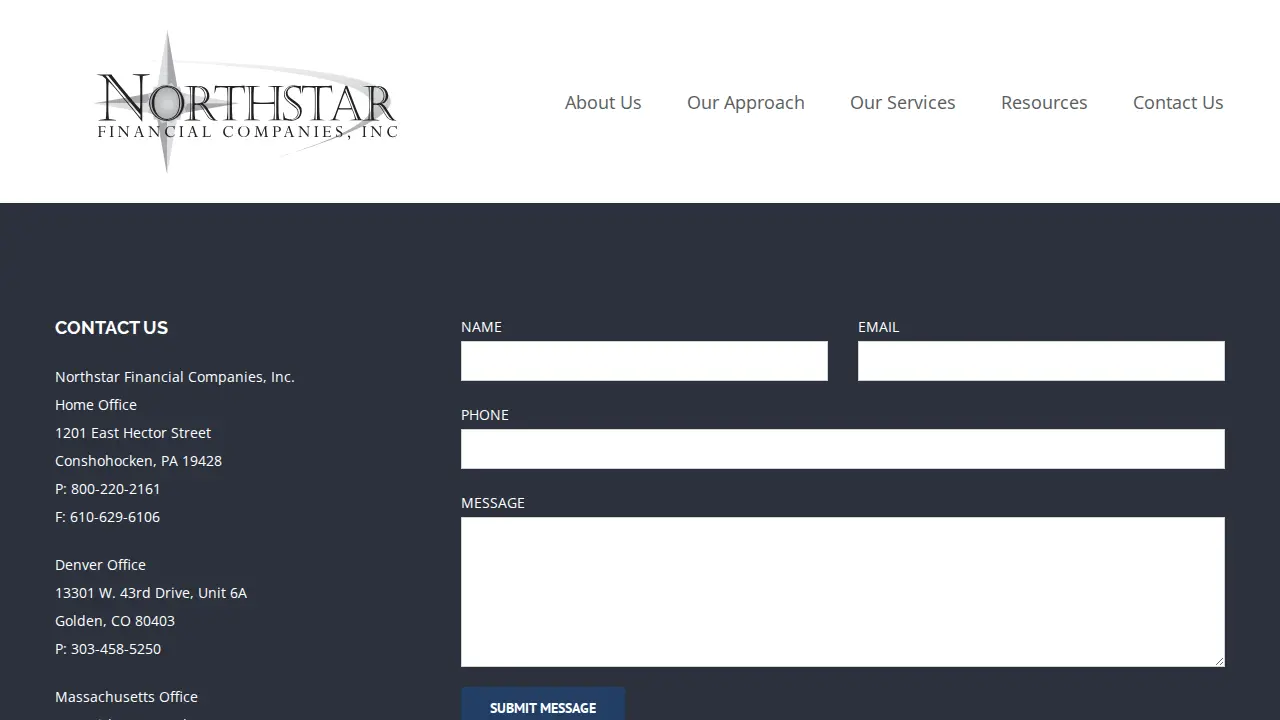This screenshot has height=720, width=1280.
Task: Click the address 1201 East Hector Street
Action: tap(133, 433)
